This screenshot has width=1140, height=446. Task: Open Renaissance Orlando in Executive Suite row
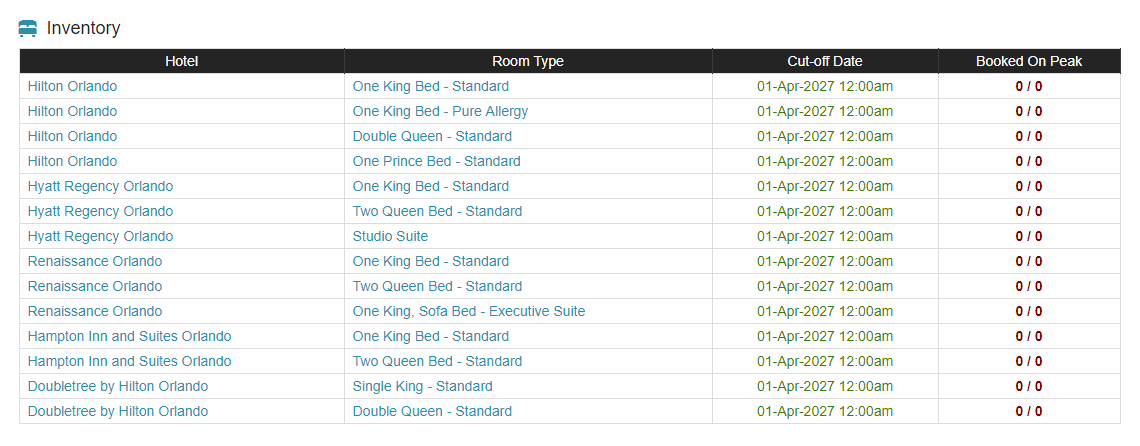click(x=95, y=311)
